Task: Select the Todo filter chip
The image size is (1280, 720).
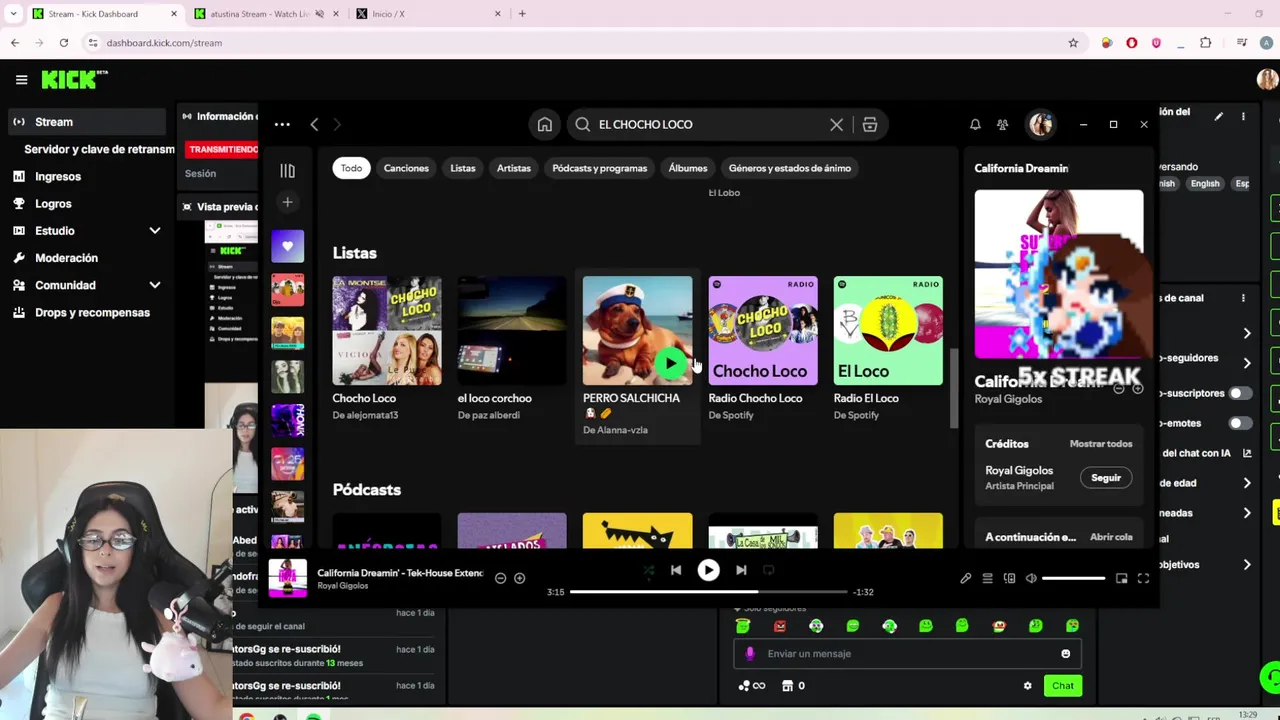Action: 351,168
